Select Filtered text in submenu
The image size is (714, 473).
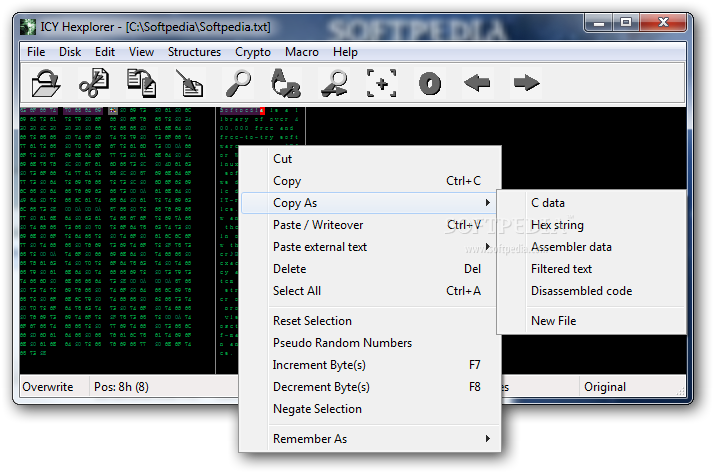pos(592,269)
